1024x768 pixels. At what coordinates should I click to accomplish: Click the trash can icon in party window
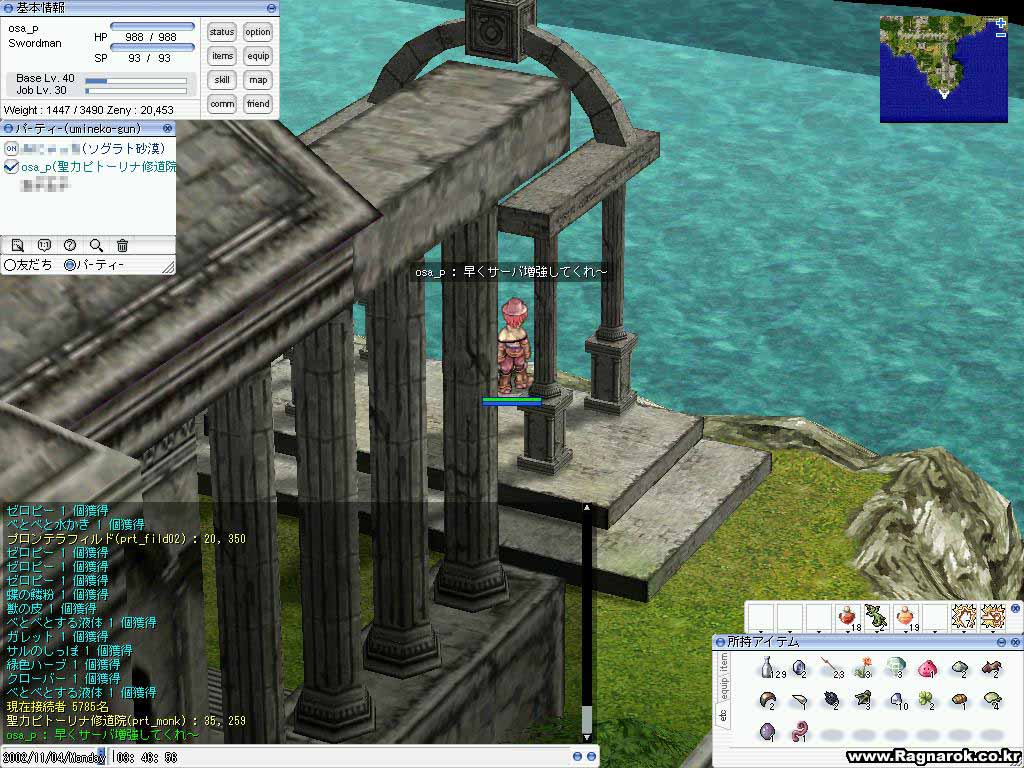[122, 246]
